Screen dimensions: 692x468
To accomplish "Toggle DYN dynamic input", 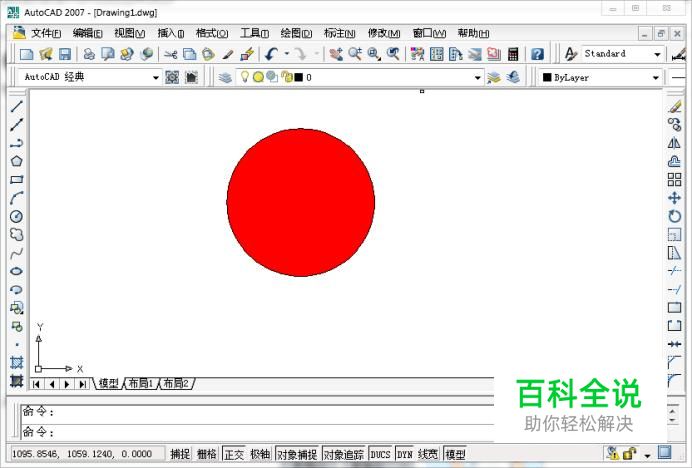I will click(405, 454).
